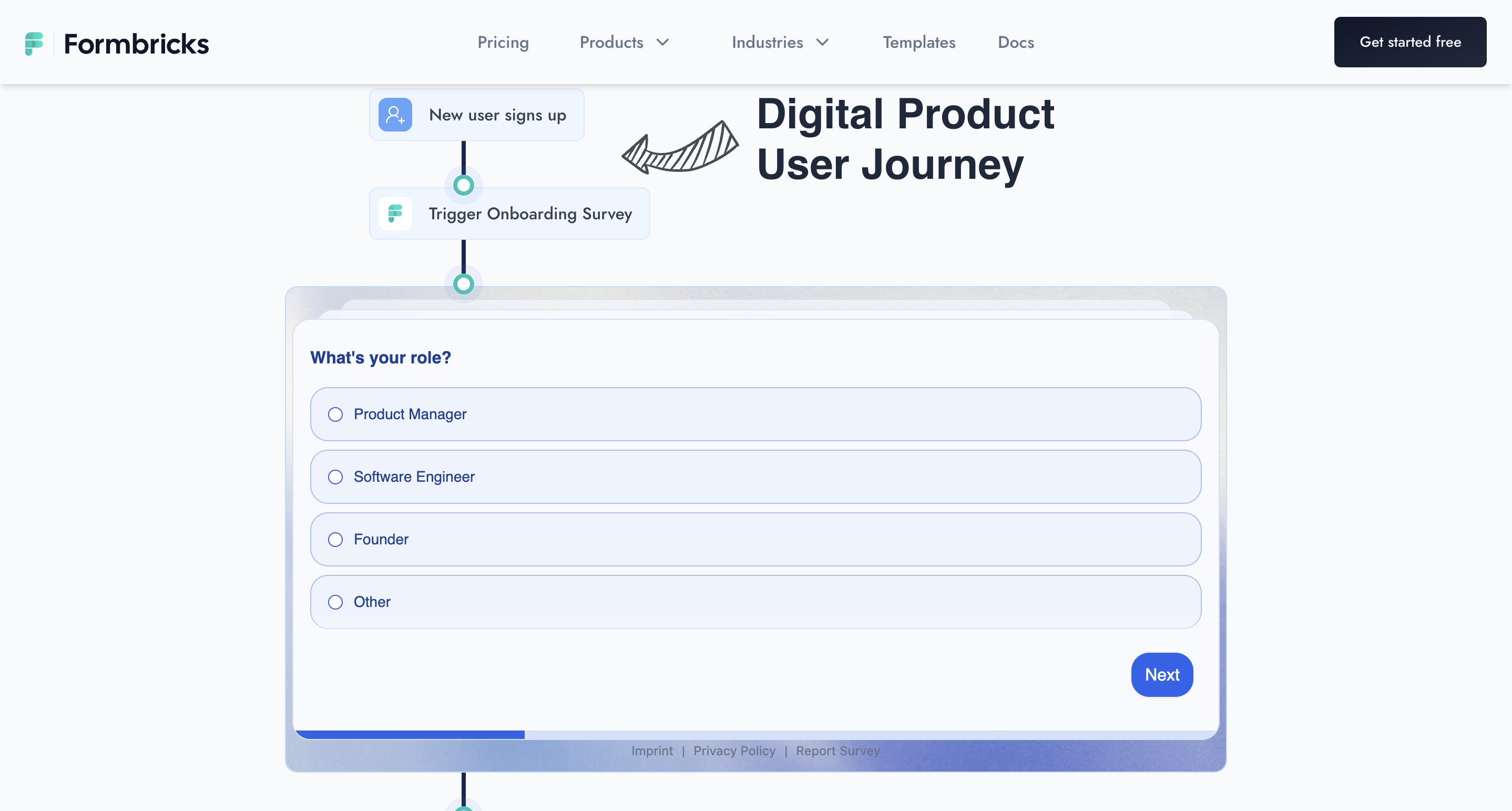Select the Software Engineer radio button
The width and height of the screenshot is (1512, 811).
tap(335, 477)
